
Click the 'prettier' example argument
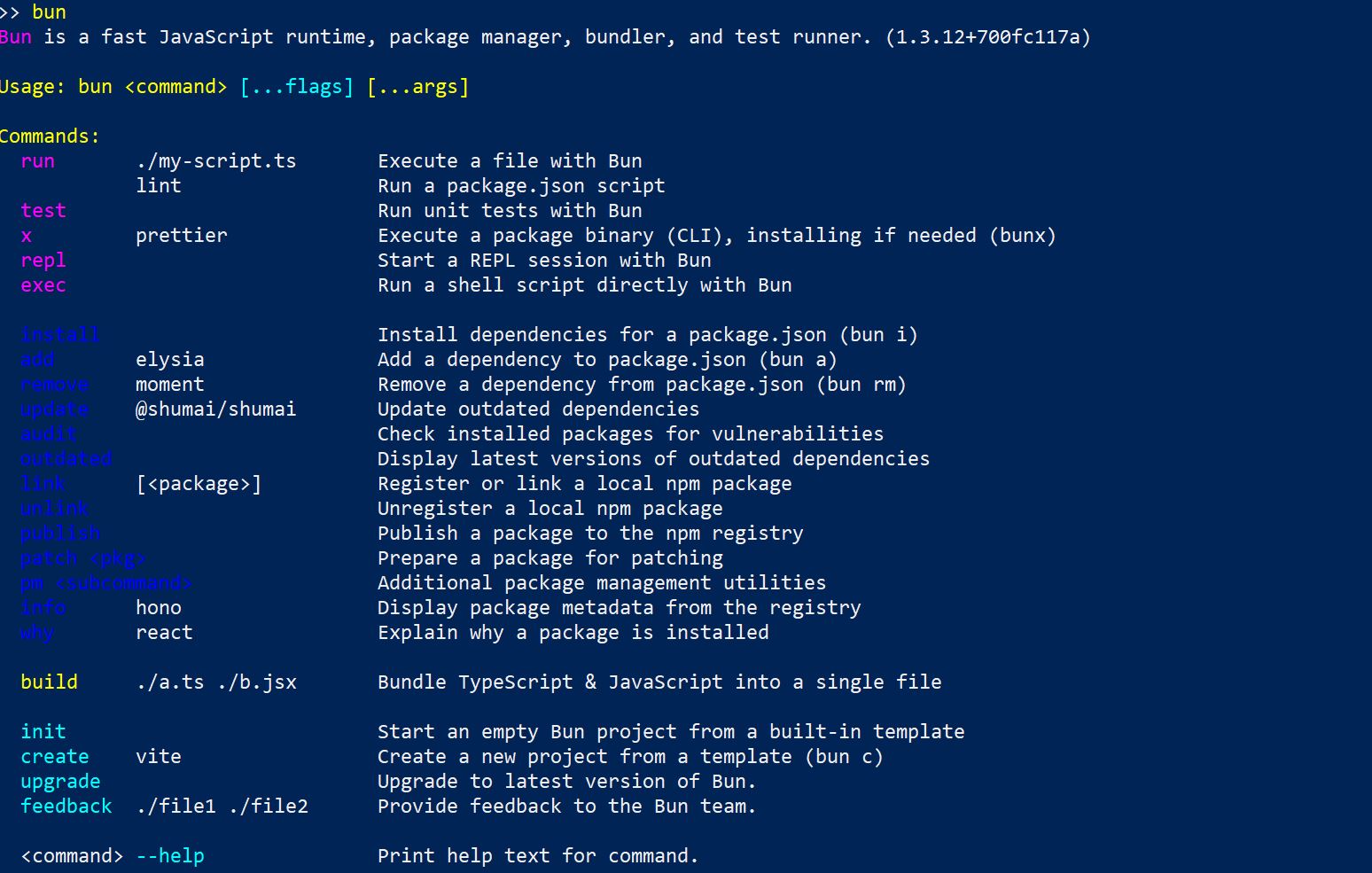click(x=182, y=236)
